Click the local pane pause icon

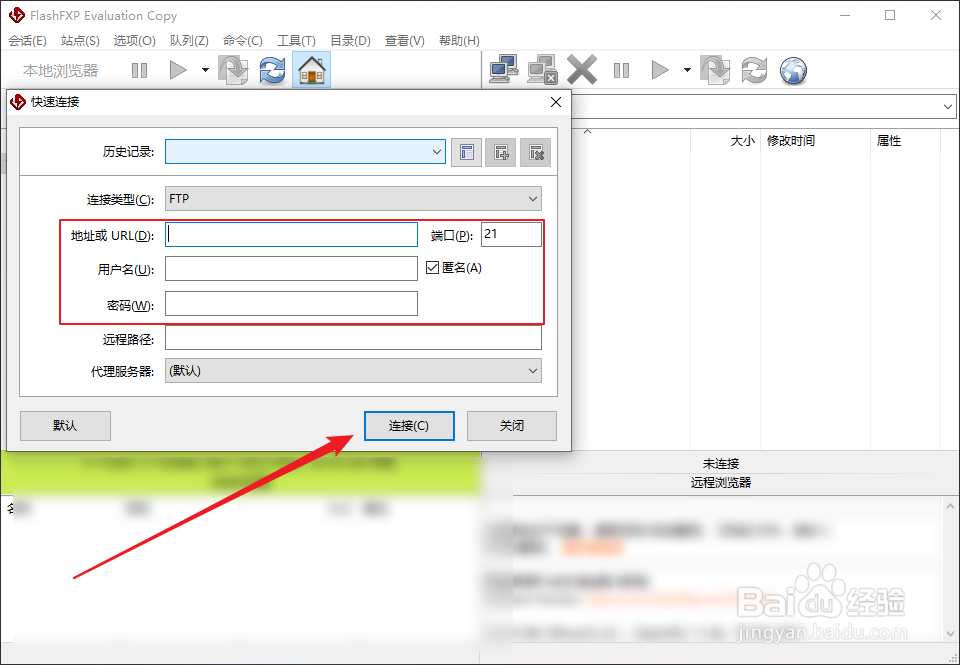point(140,70)
